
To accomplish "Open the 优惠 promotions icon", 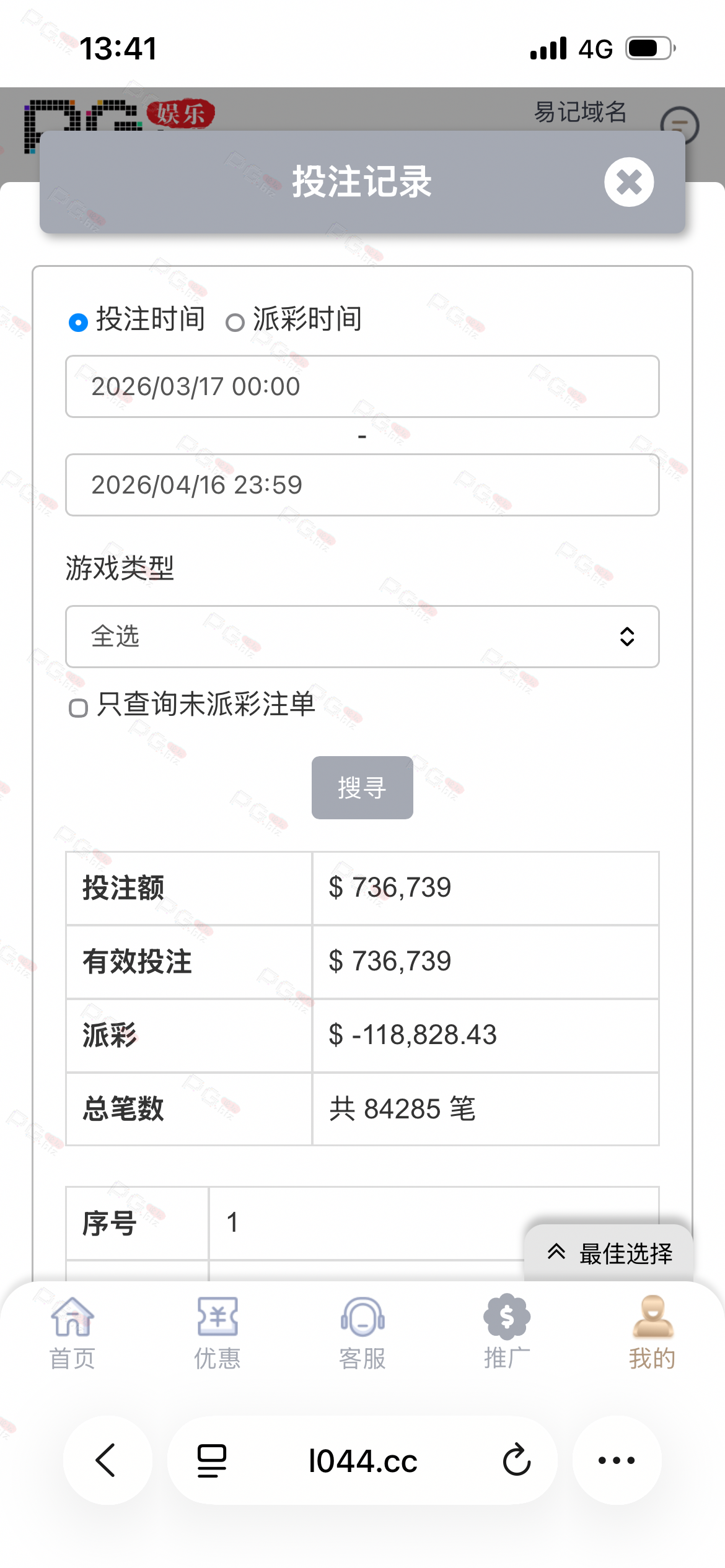I will pos(217,1317).
